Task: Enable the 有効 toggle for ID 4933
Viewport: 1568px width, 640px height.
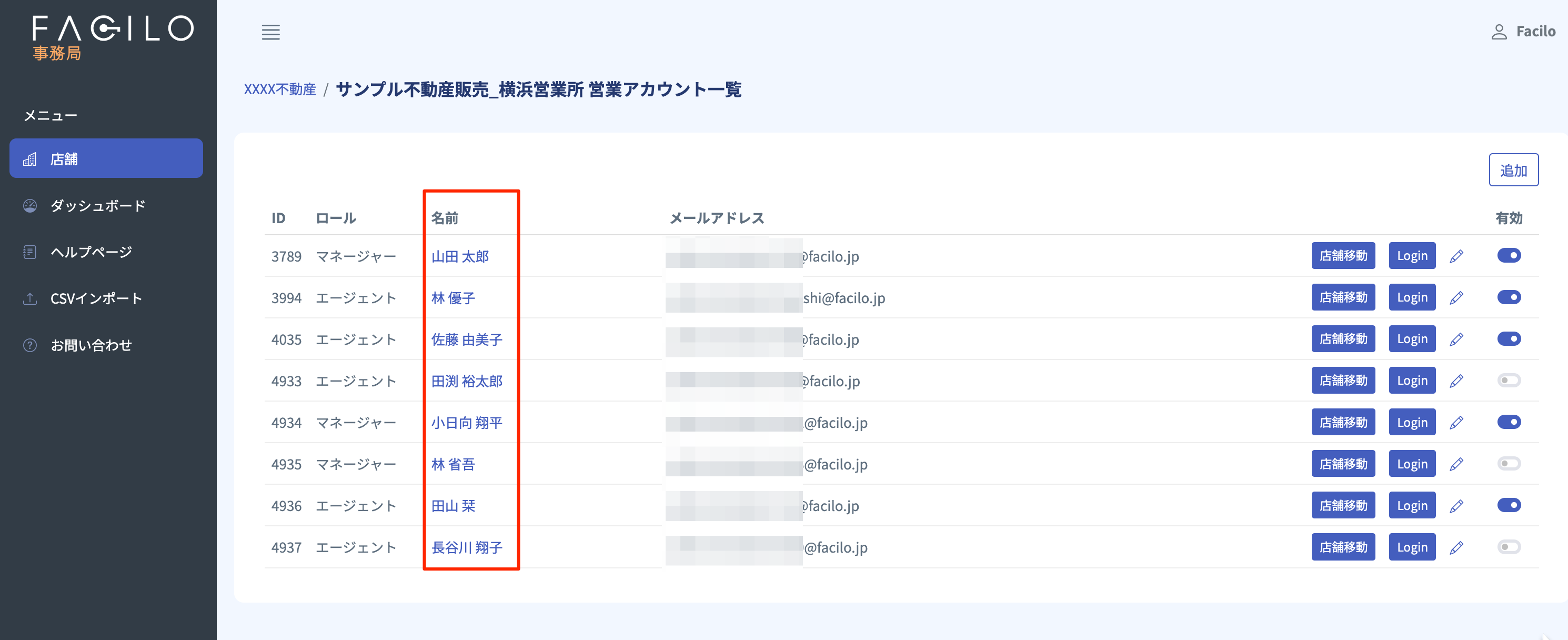Action: pos(1509,381)
